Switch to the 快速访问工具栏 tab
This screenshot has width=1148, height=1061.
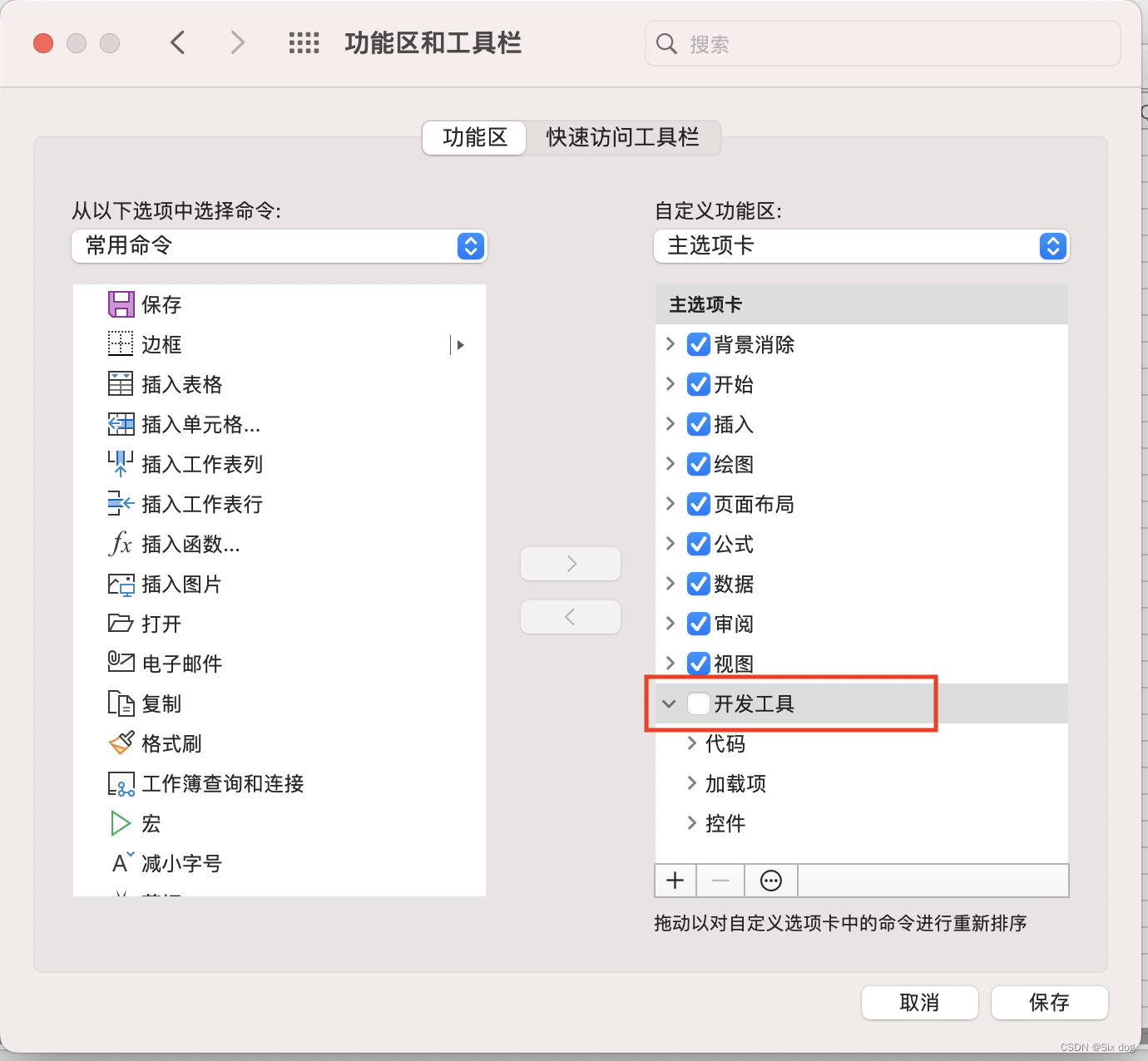[622, 137]
